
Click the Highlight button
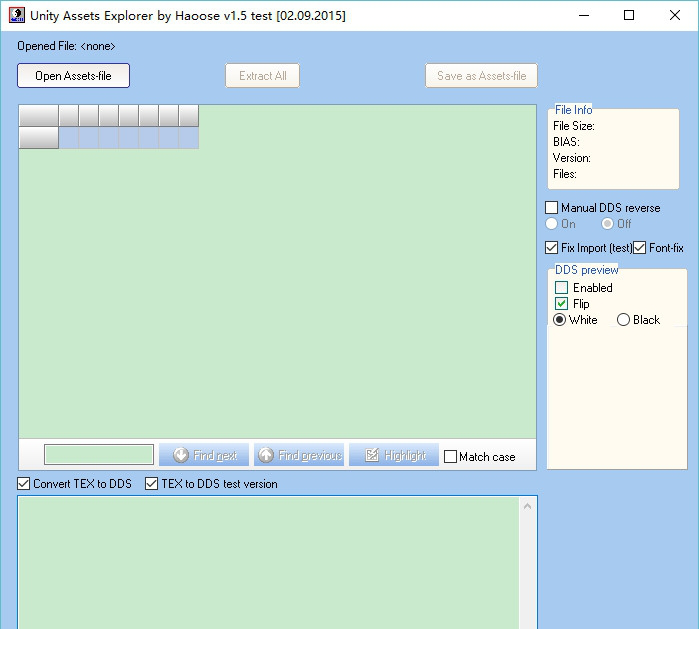[x=394, y=455]
